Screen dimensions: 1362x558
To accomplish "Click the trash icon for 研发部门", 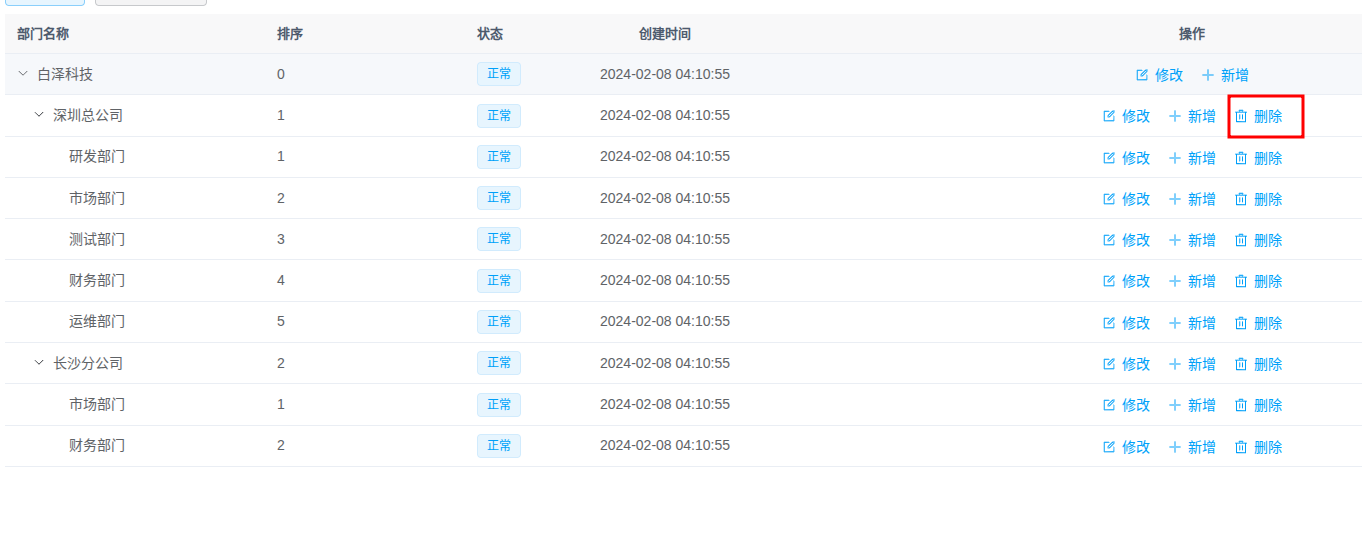I will [1241, 158].
